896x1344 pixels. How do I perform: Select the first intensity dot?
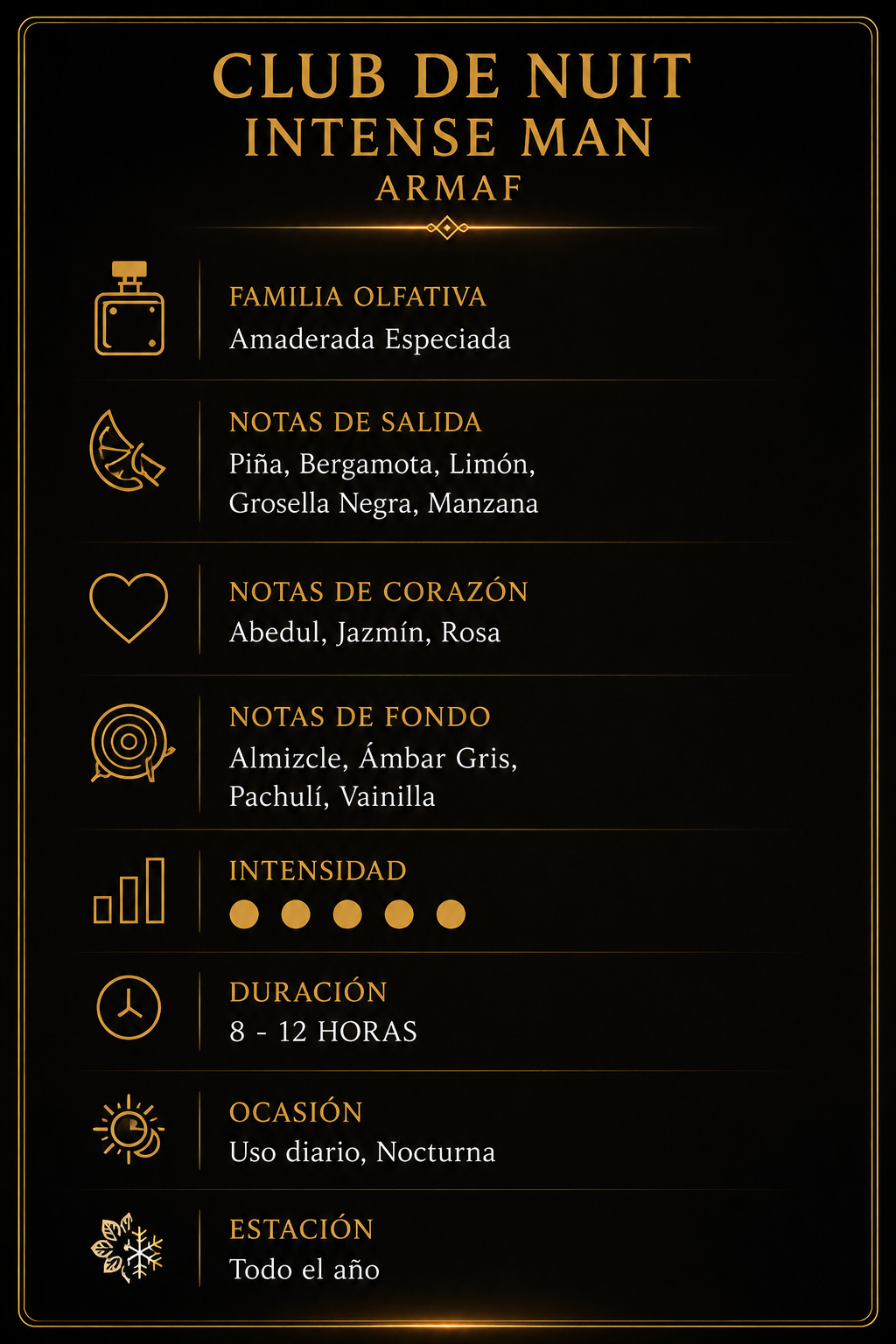(x=244, y=914)
